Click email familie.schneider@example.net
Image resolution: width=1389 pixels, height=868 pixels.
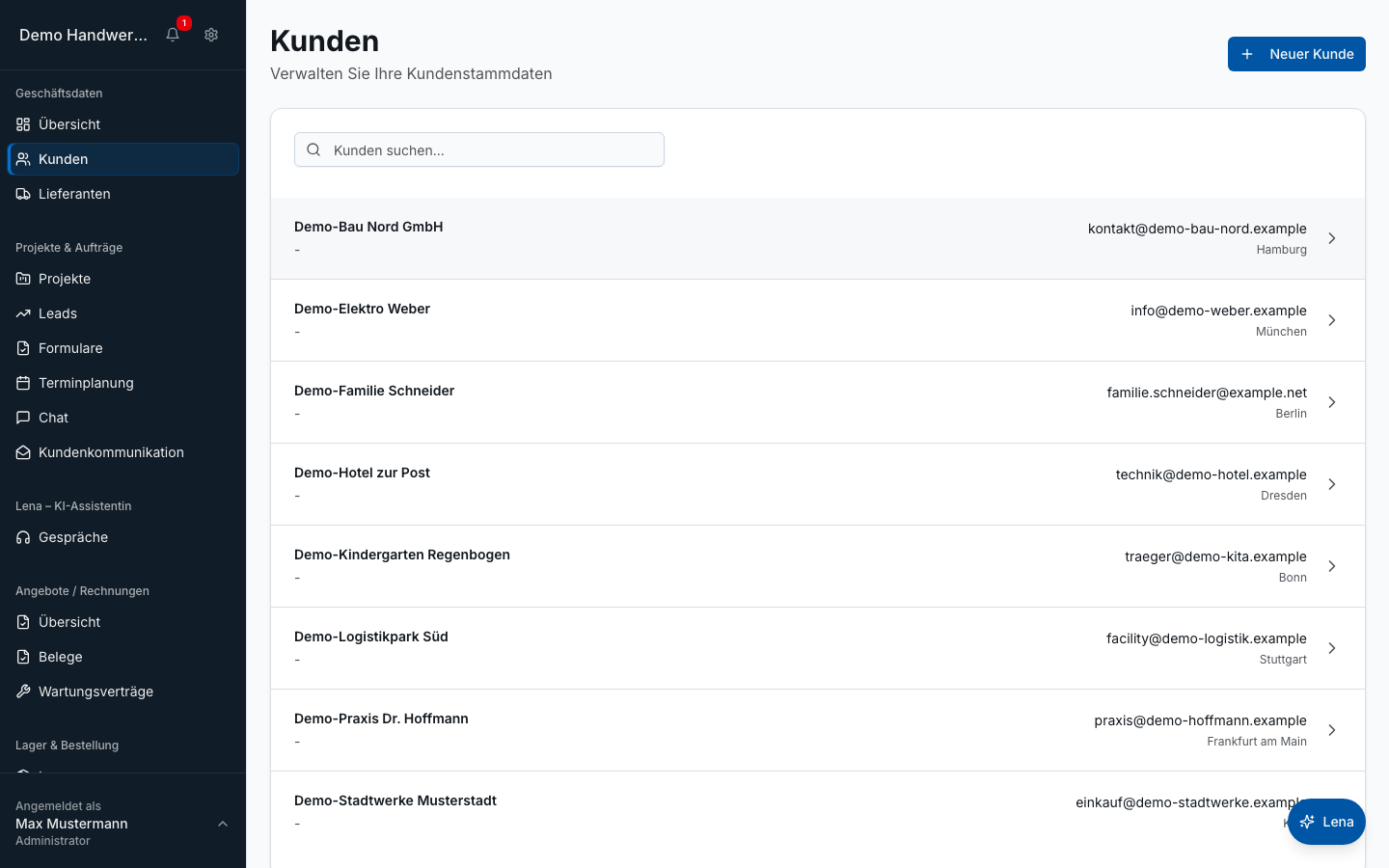point(1207,393)
